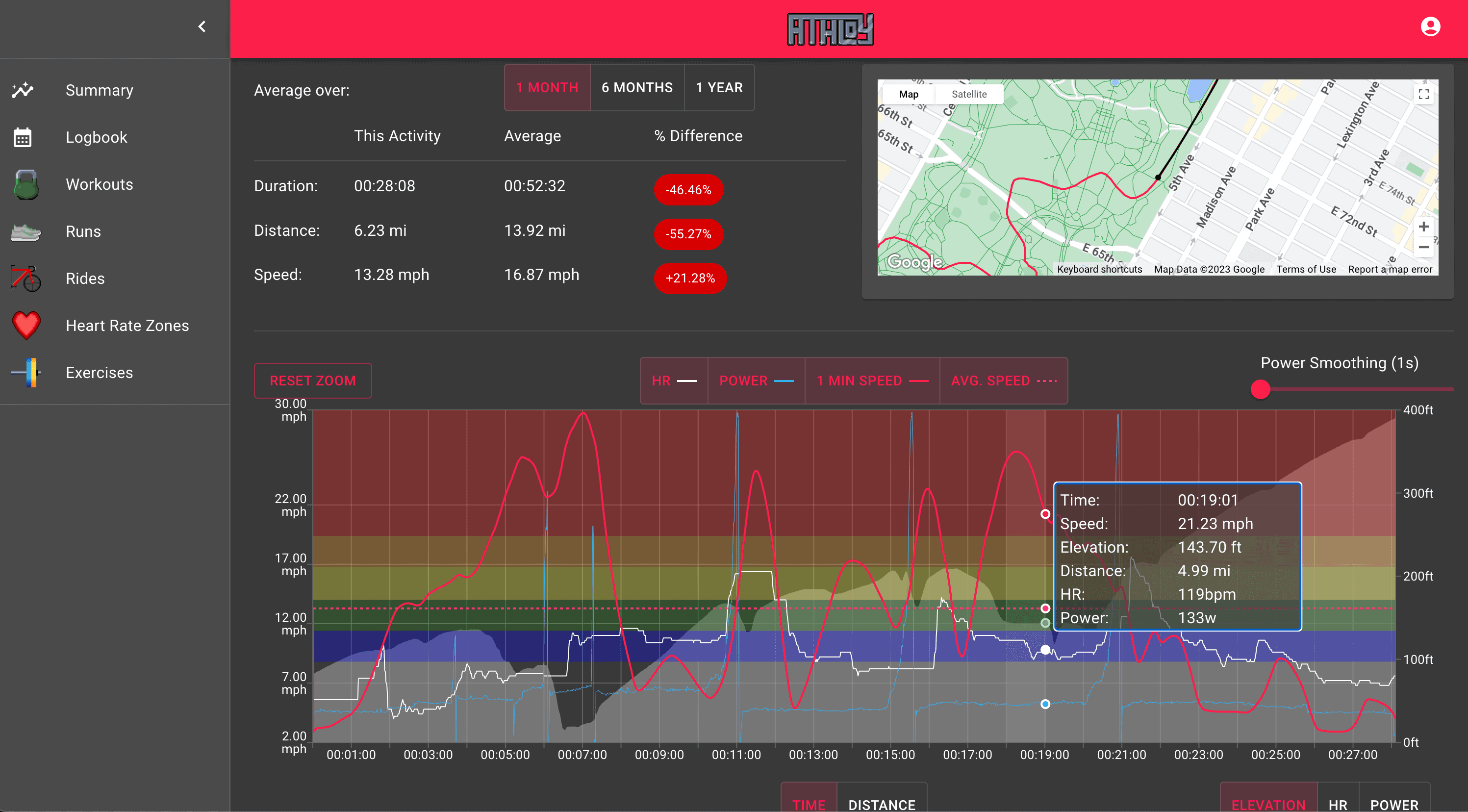Toggle the map fullscreen view
The width and height of the screenshot is (1468, 812).
coord(1423,94)
